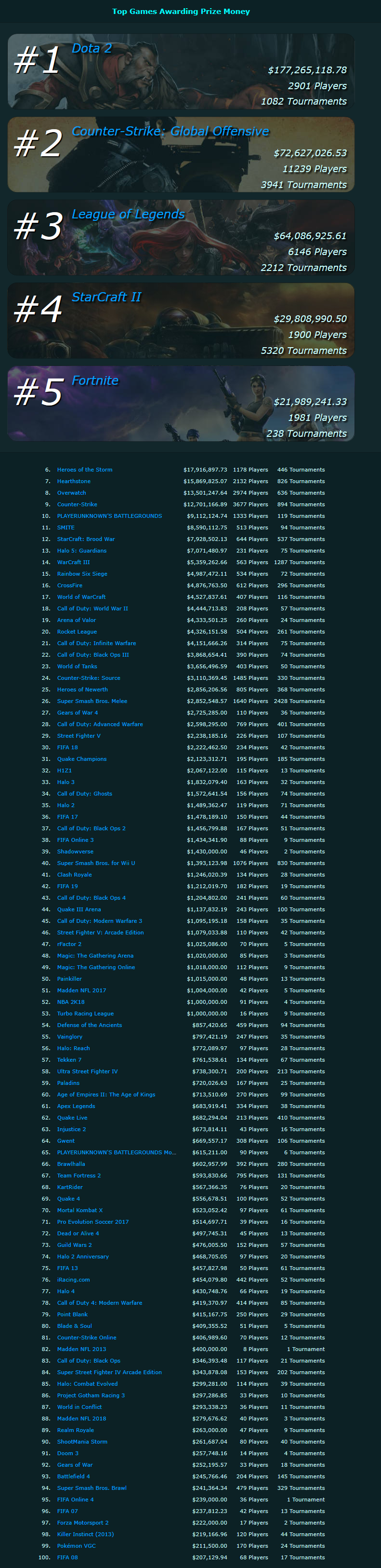Image resolution: width=381 pixels, height=1568 pixels.
Task: Click the Apex Legends game link
Action: 76,1106
